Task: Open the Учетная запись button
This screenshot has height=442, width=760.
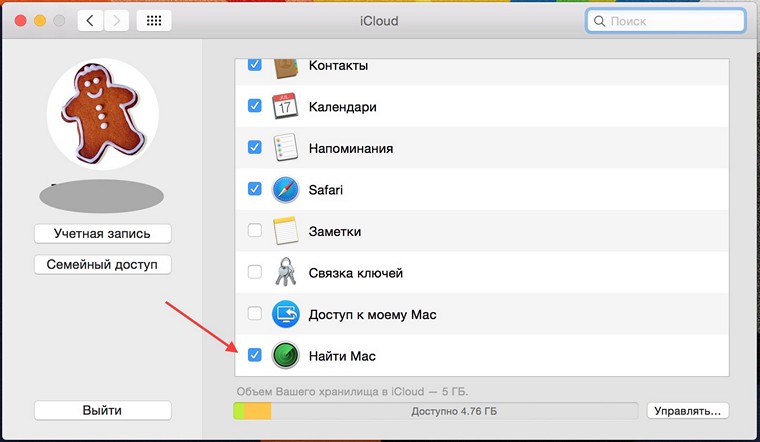Action: (x=102, y=234)
